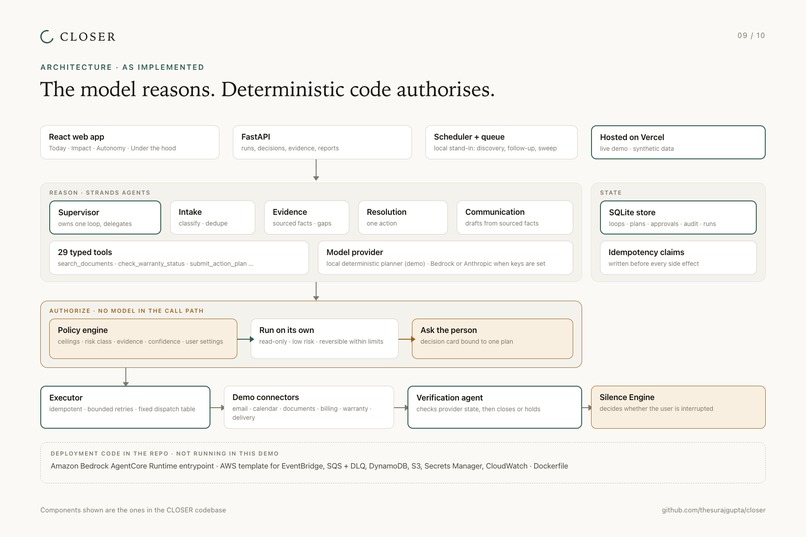Click the 09 / 10 page indicator
Screen dimensions: 806x537
751,35
